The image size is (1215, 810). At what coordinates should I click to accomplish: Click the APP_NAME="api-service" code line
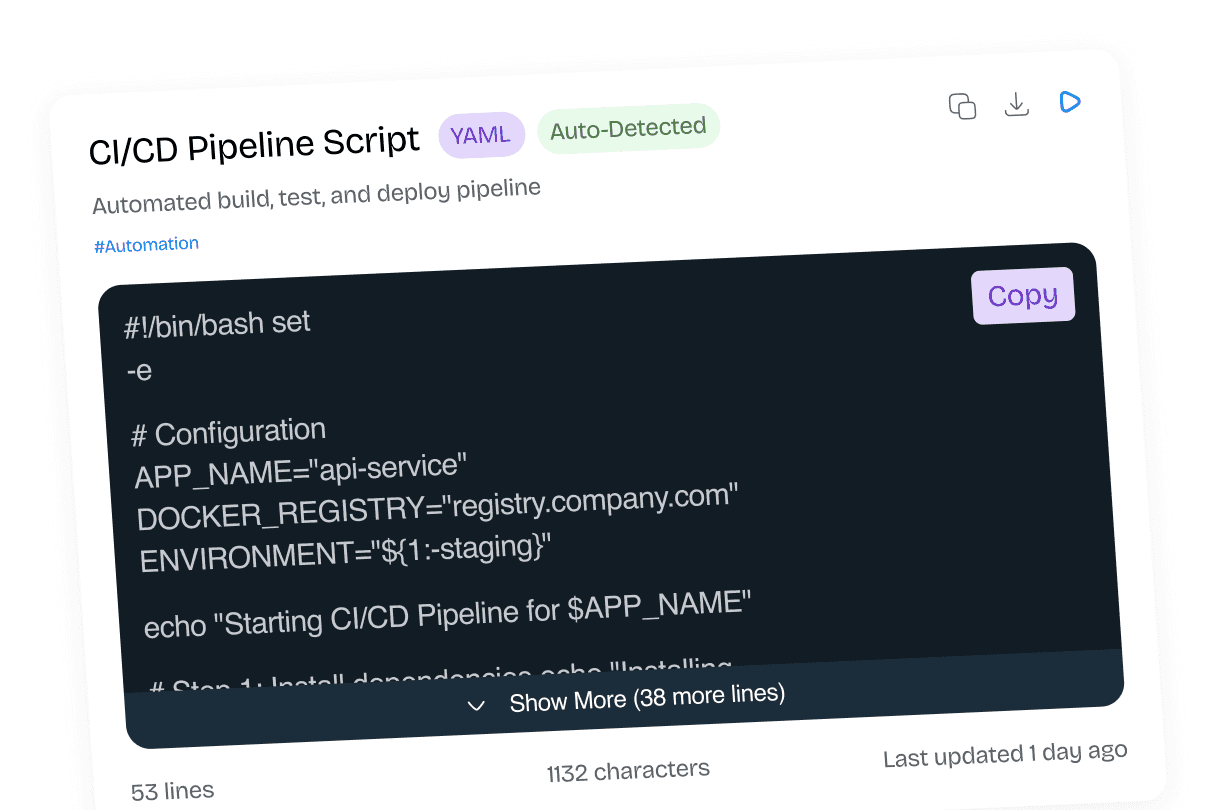point(301,470)
